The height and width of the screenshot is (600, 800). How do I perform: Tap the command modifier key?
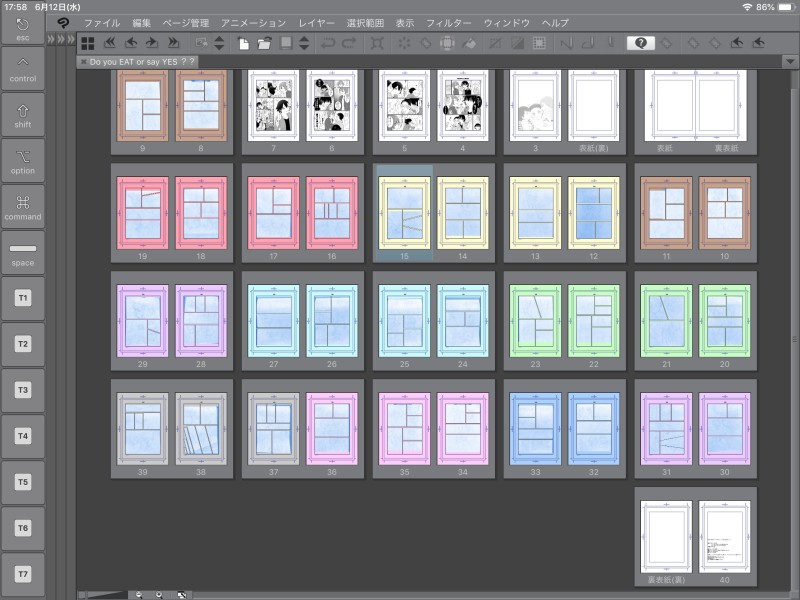tap(22, 207)
